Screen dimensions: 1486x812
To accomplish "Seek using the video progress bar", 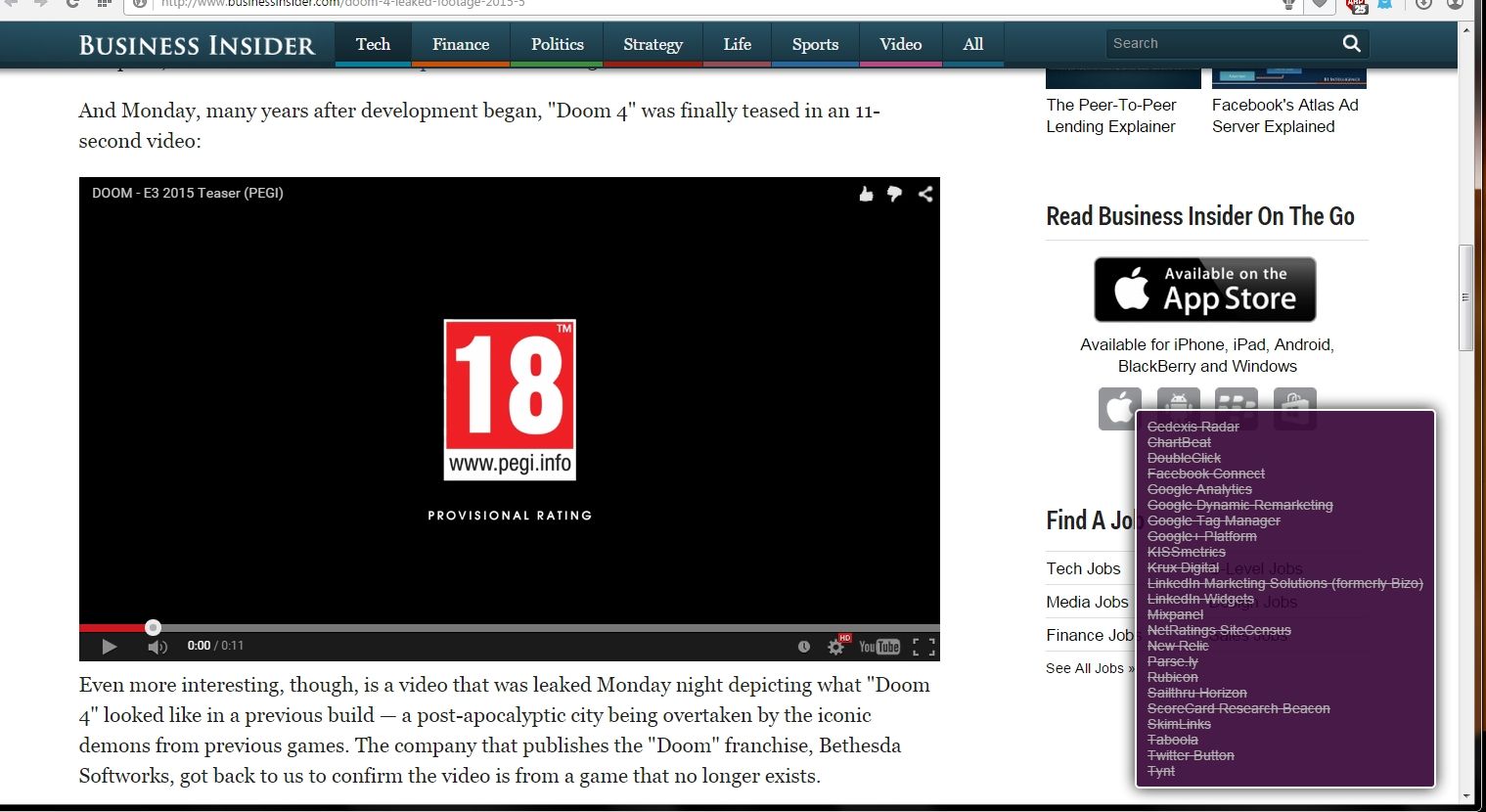I will pyautogui.click(x=510, y=628).
